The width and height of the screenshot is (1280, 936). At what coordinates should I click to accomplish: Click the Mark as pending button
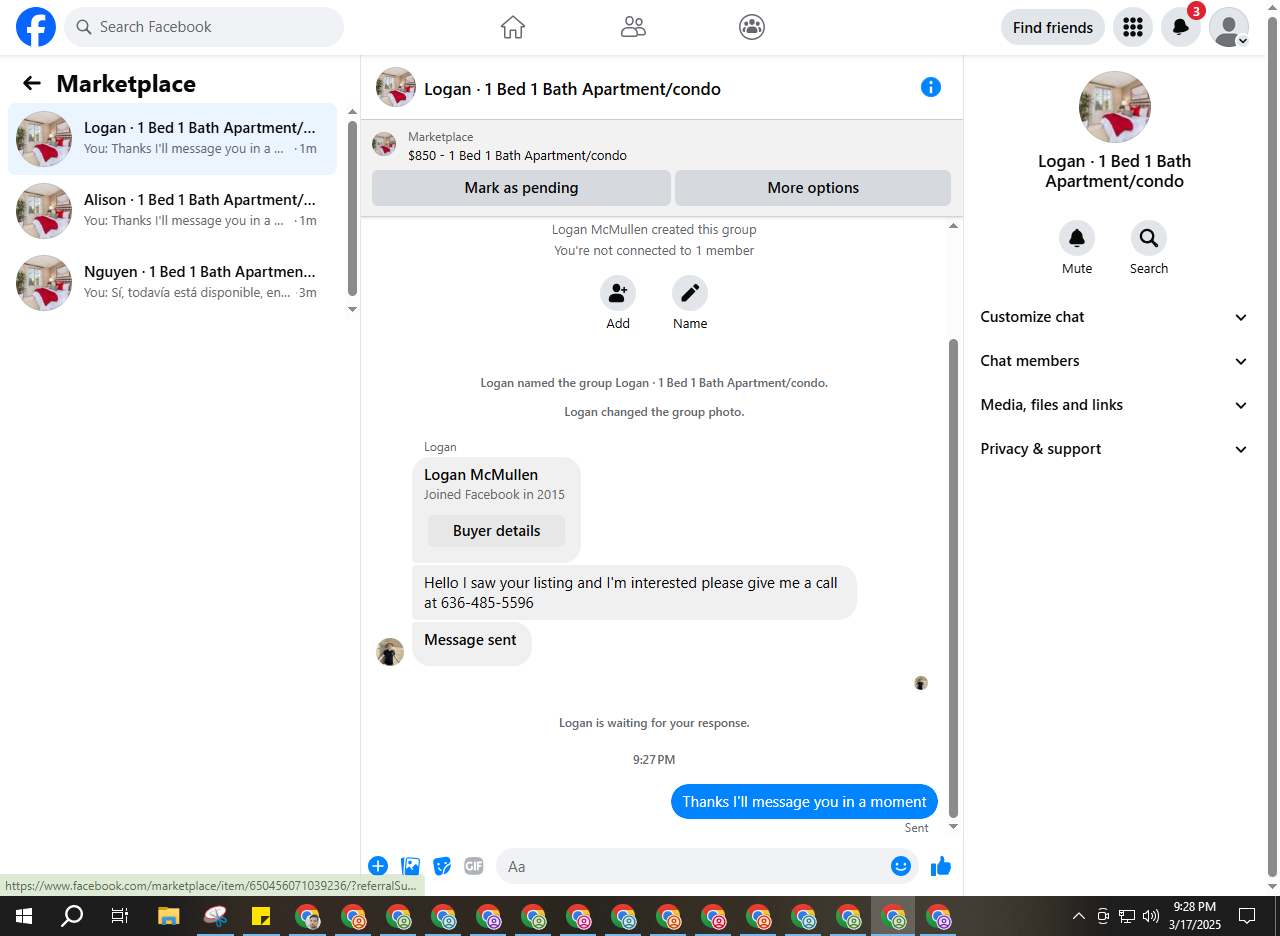click(521, 188)
